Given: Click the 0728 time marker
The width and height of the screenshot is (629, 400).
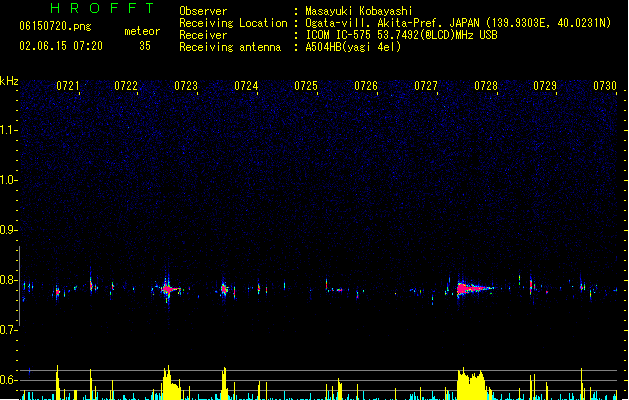Looking at the screenshot, I should tap(486, 86).
